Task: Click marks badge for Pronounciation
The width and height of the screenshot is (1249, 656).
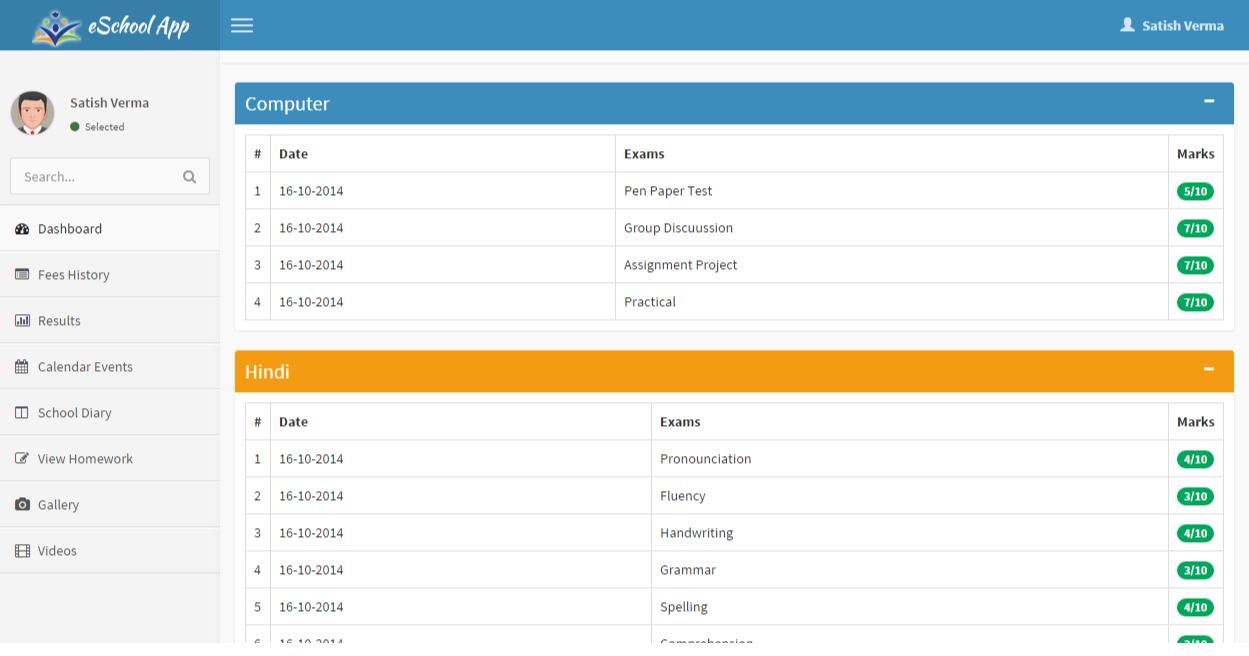Action: [1195, 459]
